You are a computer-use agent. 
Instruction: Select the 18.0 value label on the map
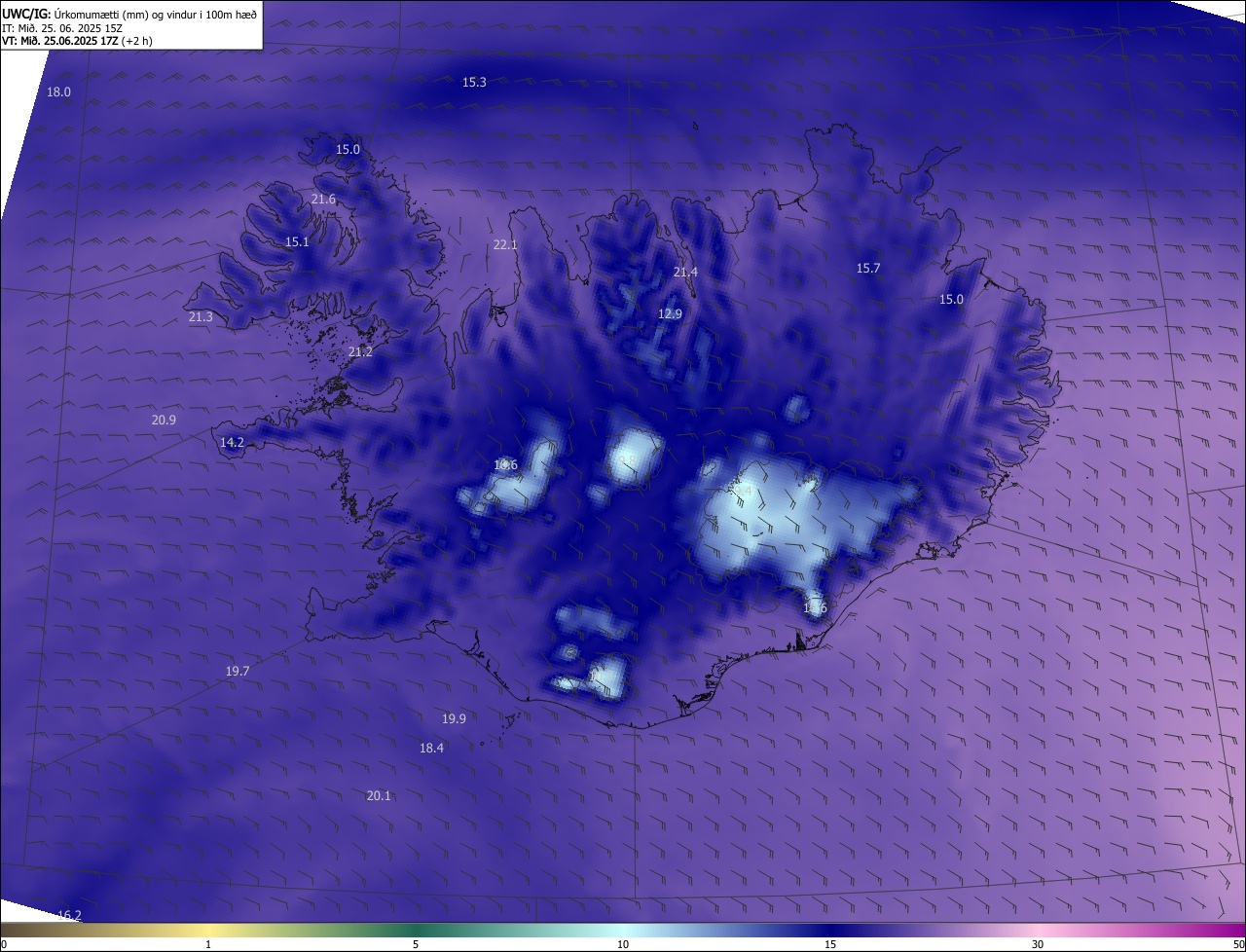click(x=58, y=92)
